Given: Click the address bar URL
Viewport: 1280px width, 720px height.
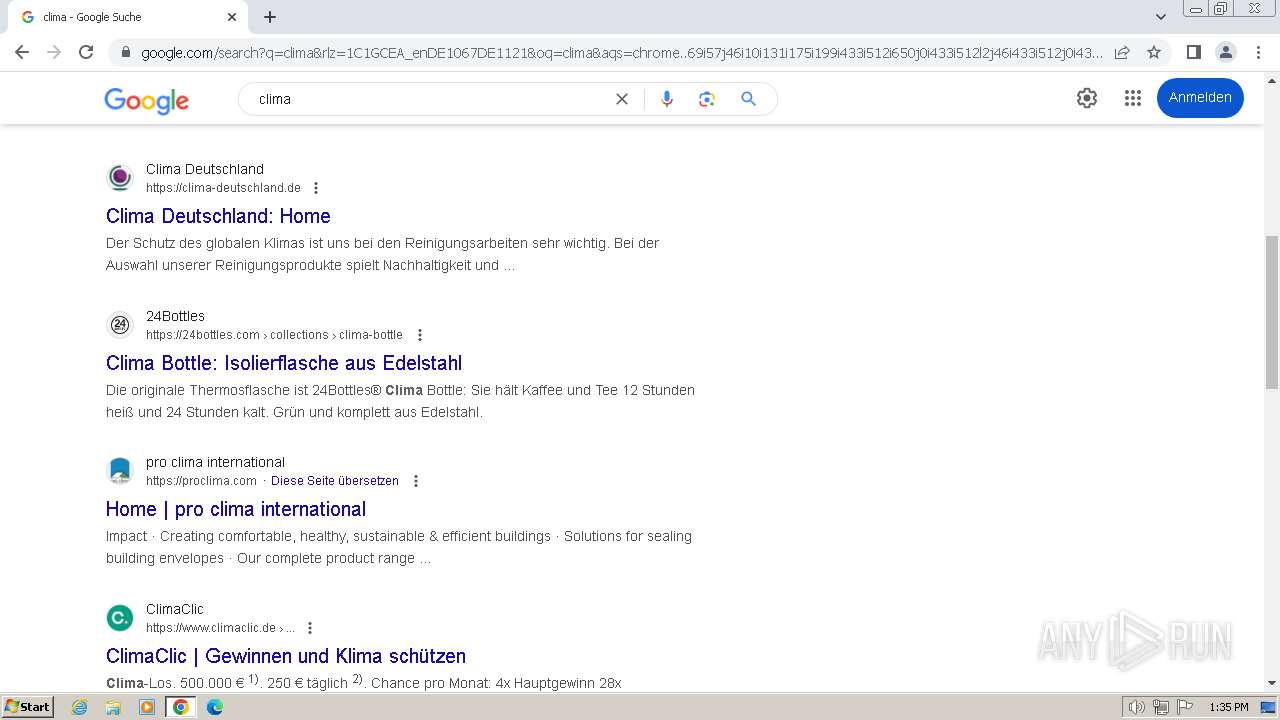Looking at the screenshot, I should tap(620, 52).
